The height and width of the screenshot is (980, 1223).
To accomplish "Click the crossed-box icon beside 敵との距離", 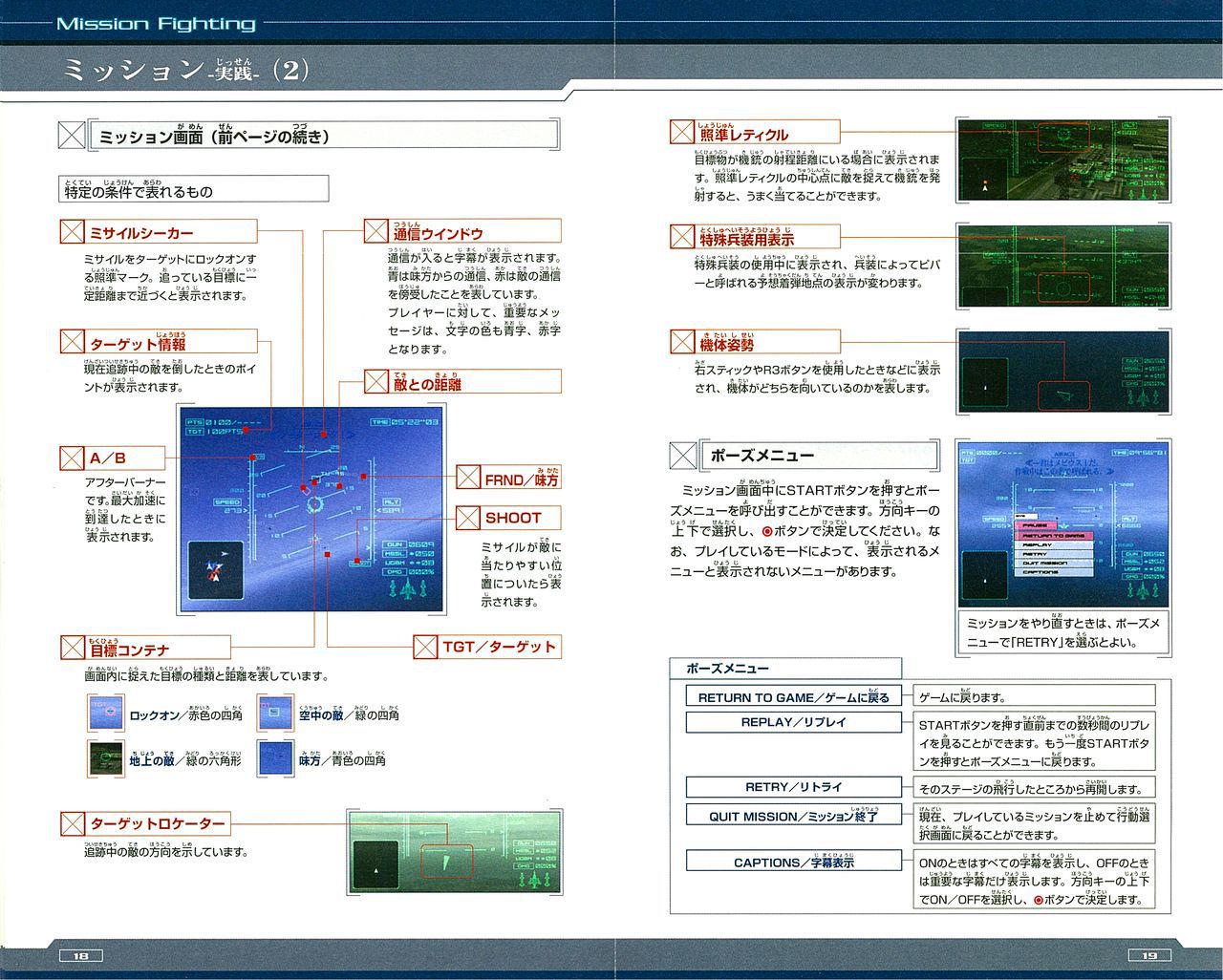I will 376,383.
